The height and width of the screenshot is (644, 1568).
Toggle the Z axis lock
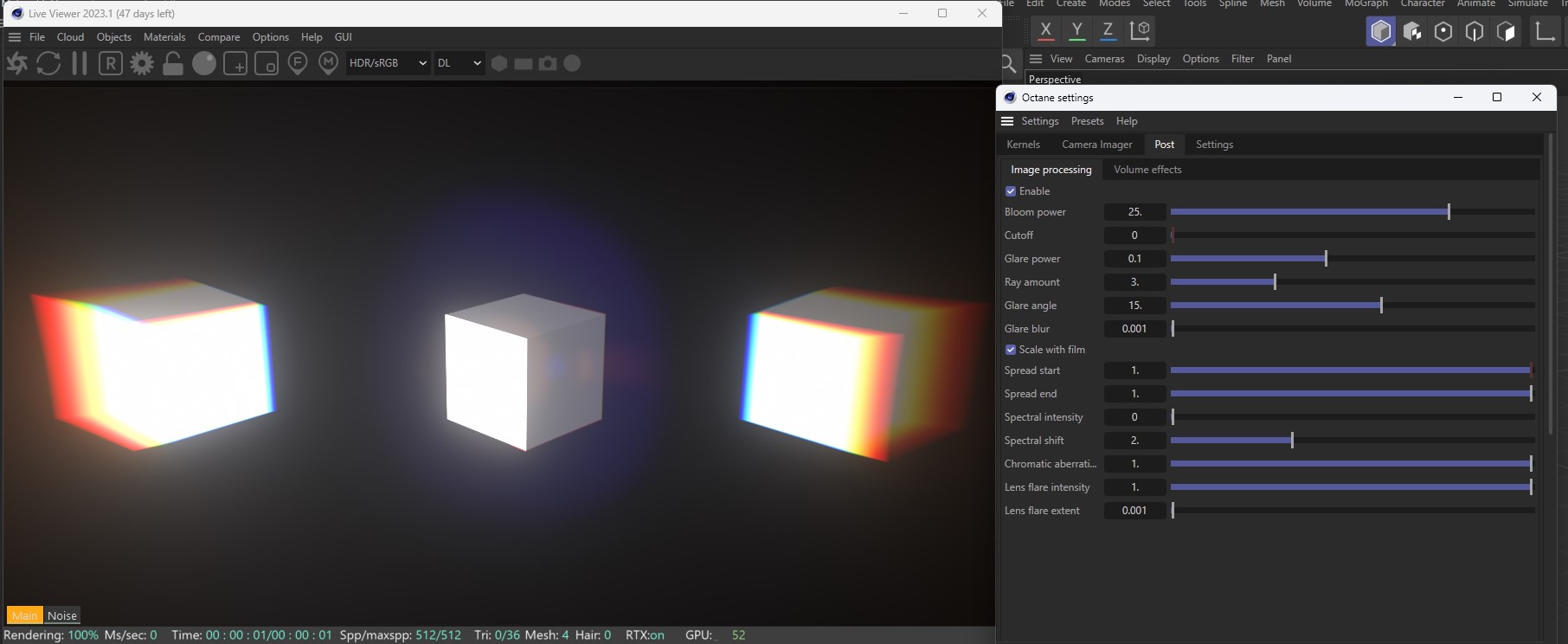[x=1108, y=30]
